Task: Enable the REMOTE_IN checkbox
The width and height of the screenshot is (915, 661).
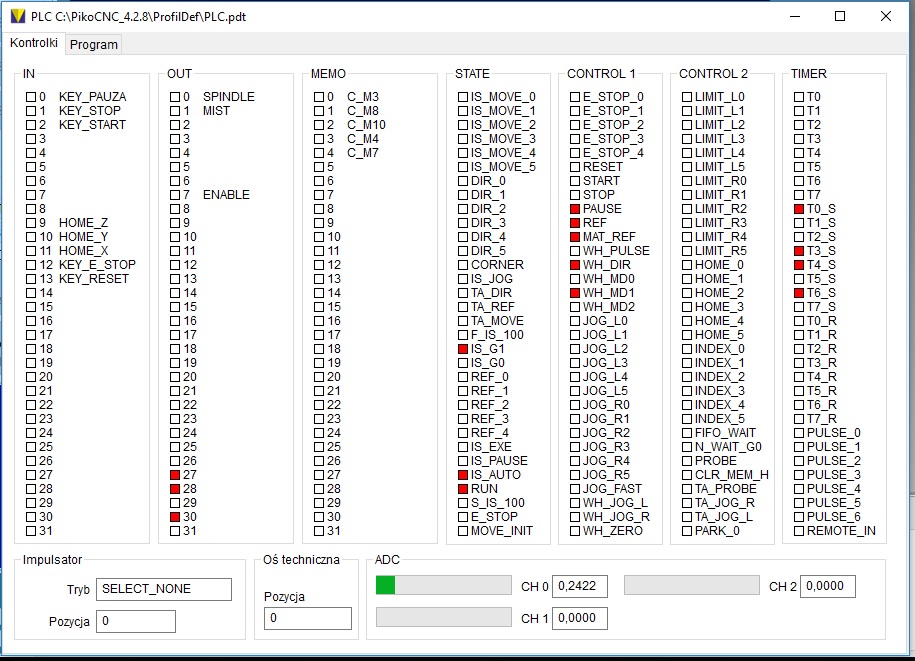Action: (799, 531)
